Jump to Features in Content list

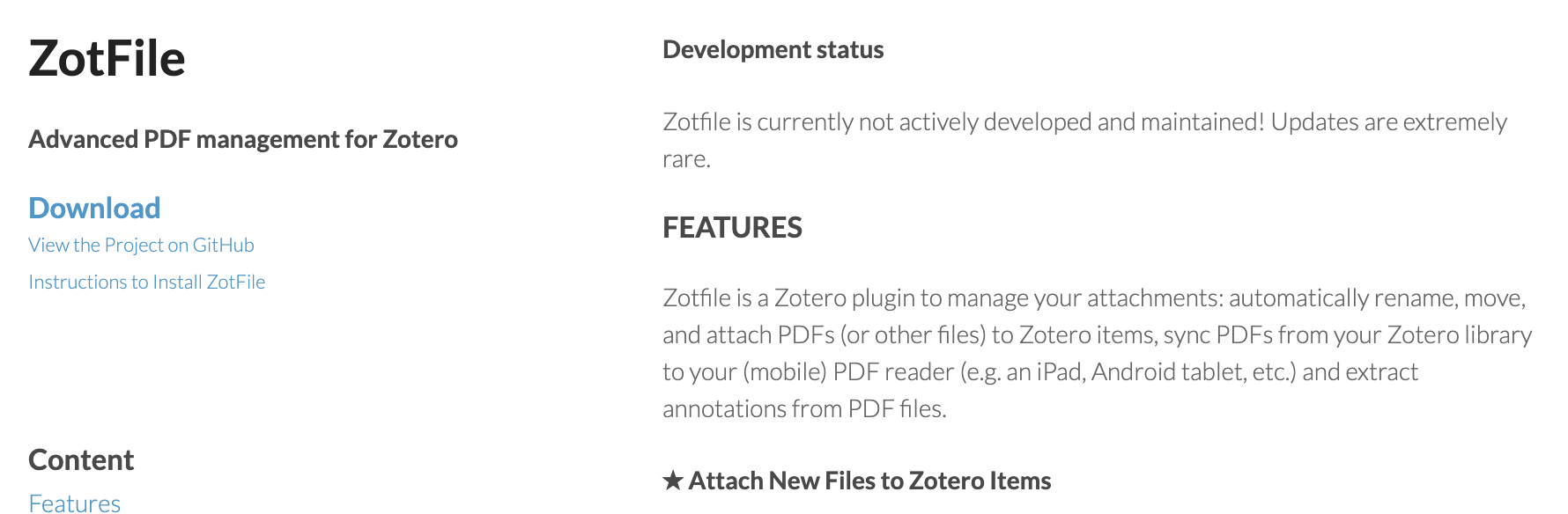[75, 503]
